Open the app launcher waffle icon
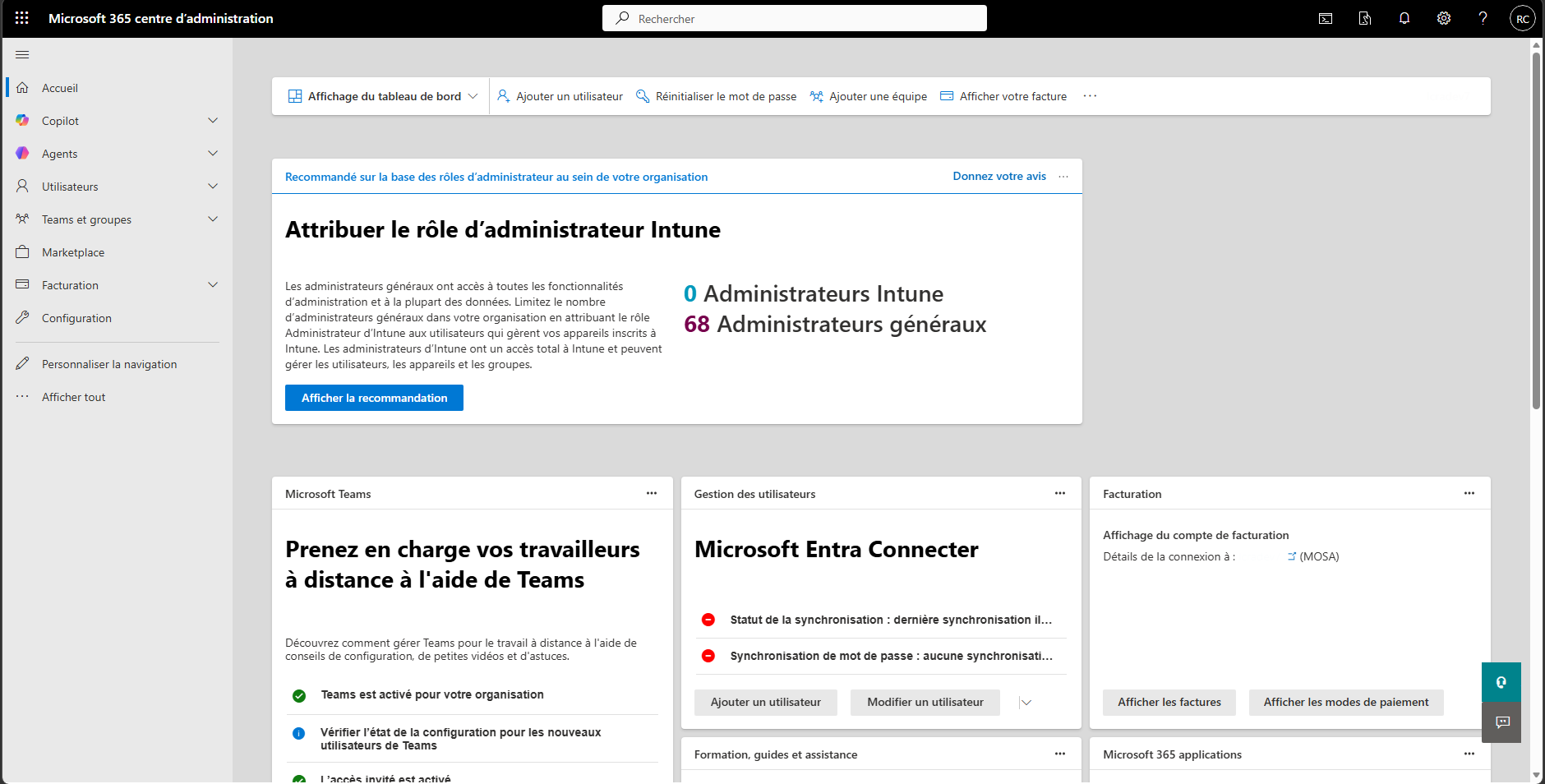Viewport: 1545px width, 784px height. (x=22, y=18)
